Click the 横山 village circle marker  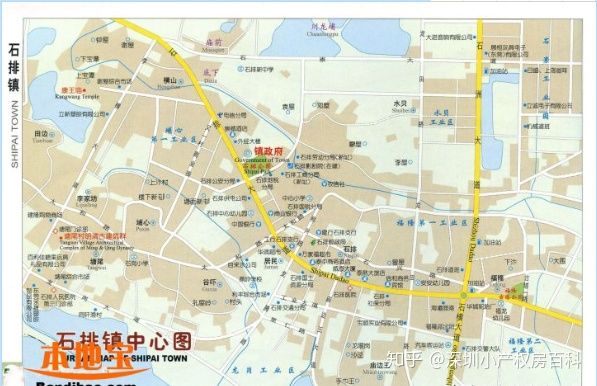click(x=180, y=81)
